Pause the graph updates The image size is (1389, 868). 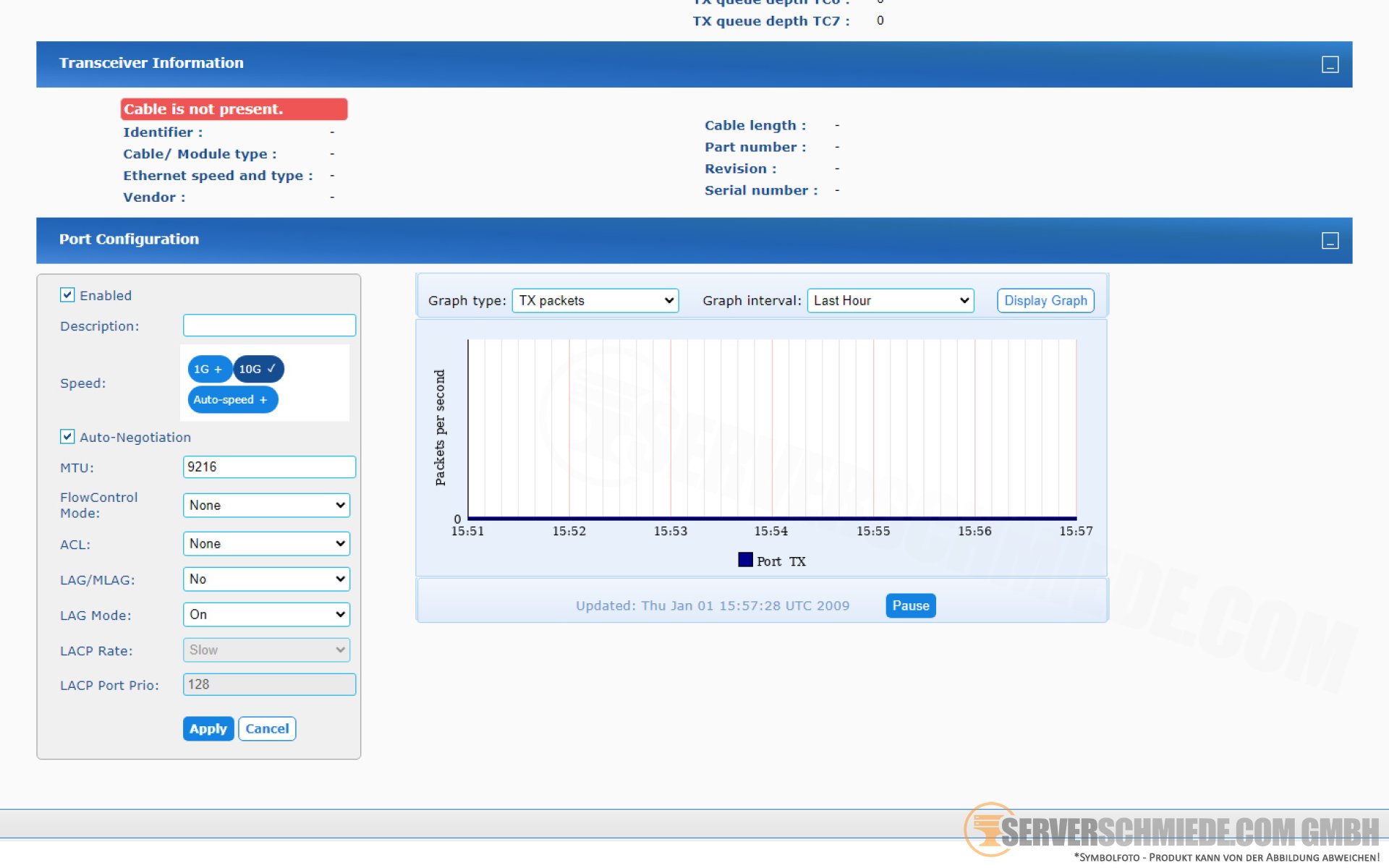910,606
